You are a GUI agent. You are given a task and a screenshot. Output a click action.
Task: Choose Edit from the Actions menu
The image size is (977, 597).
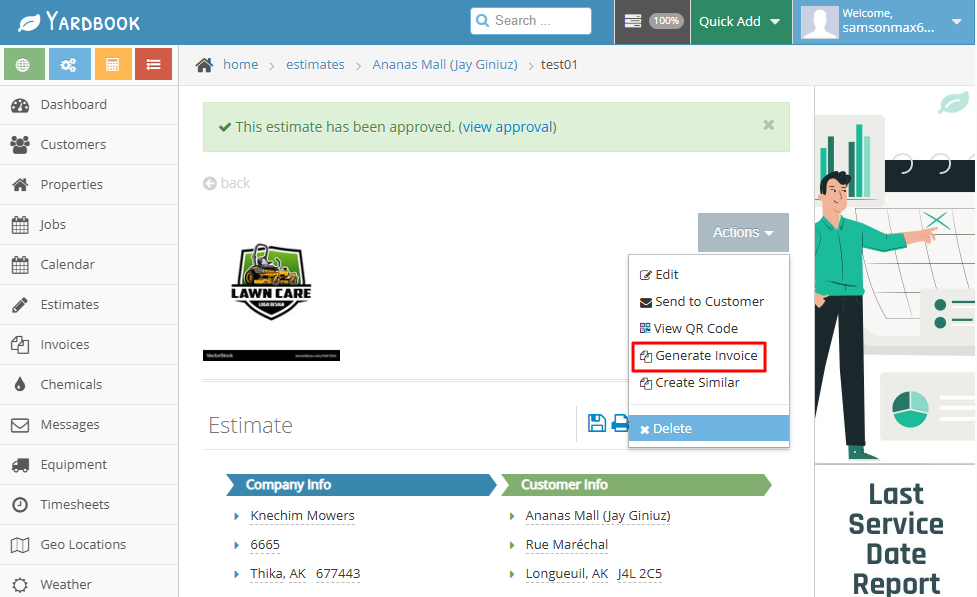(x=709, y=274)
